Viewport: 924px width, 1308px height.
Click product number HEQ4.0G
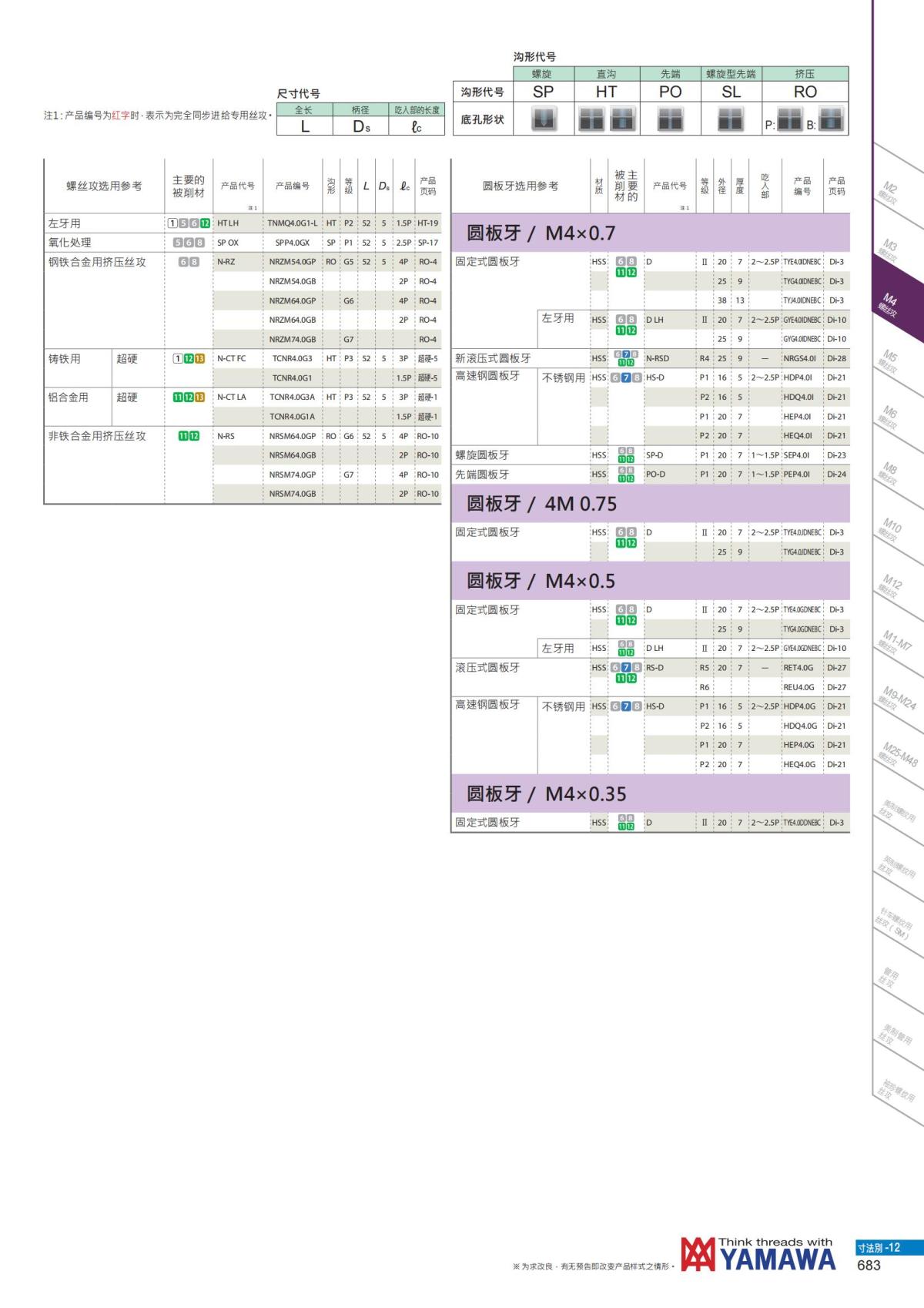click(799, 764)
